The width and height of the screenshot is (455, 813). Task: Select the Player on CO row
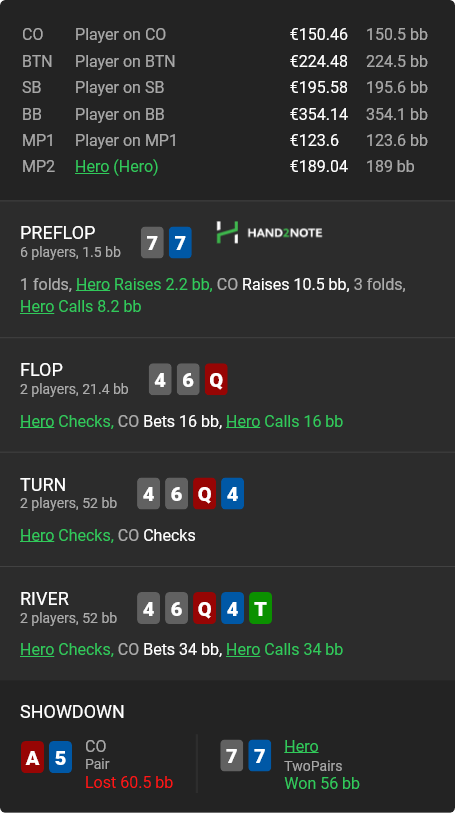pos(225,35)
